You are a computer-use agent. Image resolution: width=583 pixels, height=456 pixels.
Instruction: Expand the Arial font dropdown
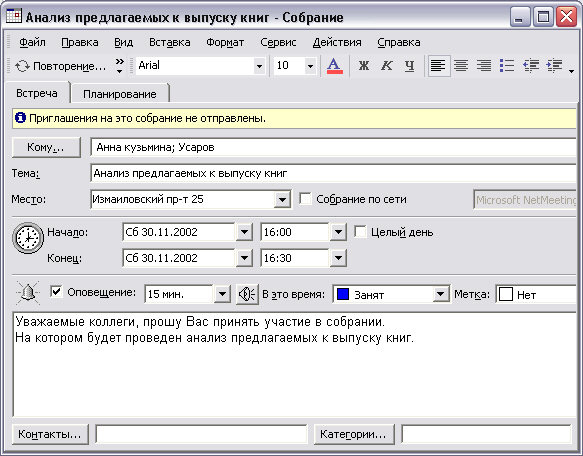coord(259,66)
